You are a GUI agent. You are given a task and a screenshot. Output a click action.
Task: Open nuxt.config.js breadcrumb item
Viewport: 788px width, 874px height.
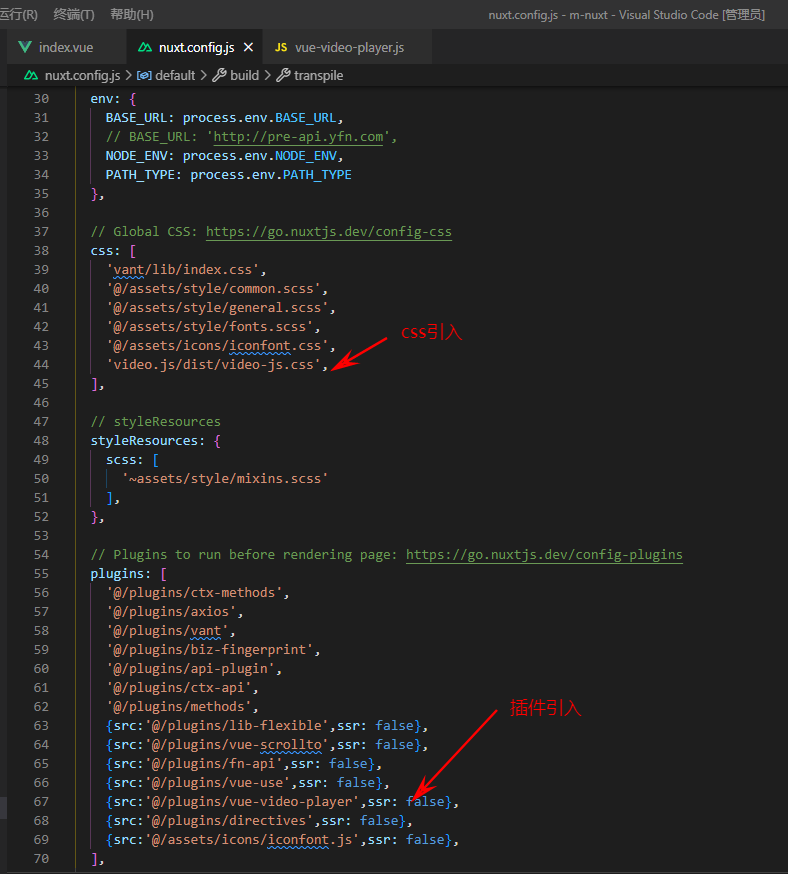pyautogui.click(x=82, y=75)
